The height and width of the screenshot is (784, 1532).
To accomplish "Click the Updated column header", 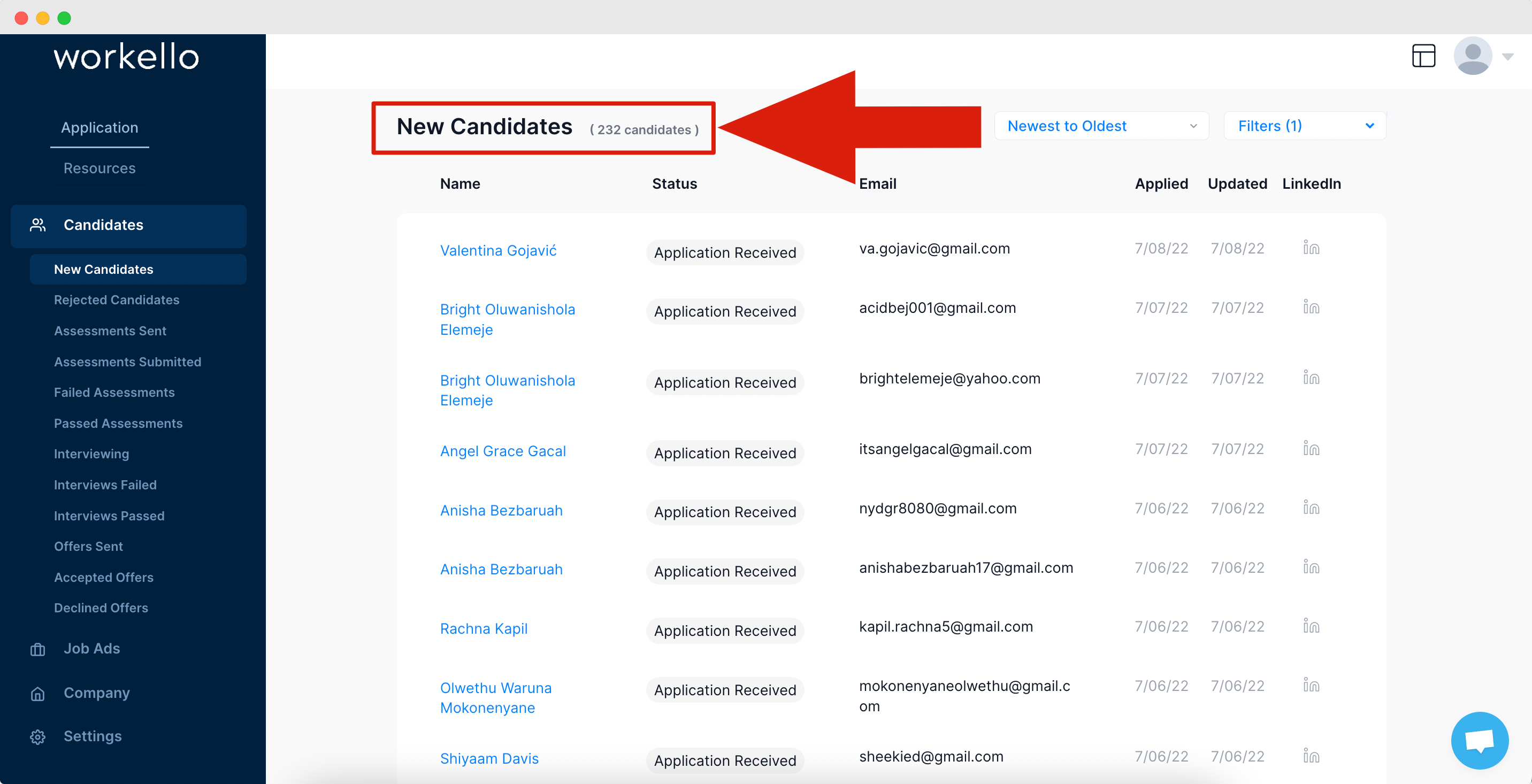I will [x=1237, y=183].
